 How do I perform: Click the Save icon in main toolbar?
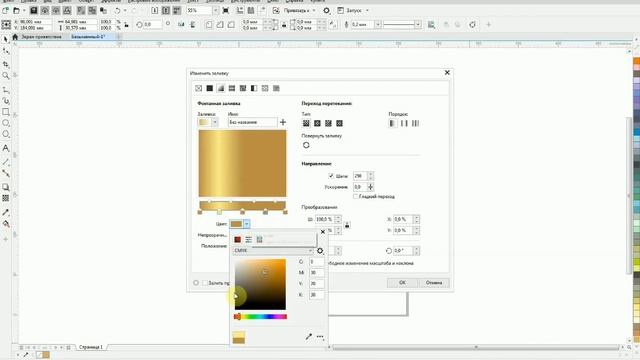tap(34, 10)
